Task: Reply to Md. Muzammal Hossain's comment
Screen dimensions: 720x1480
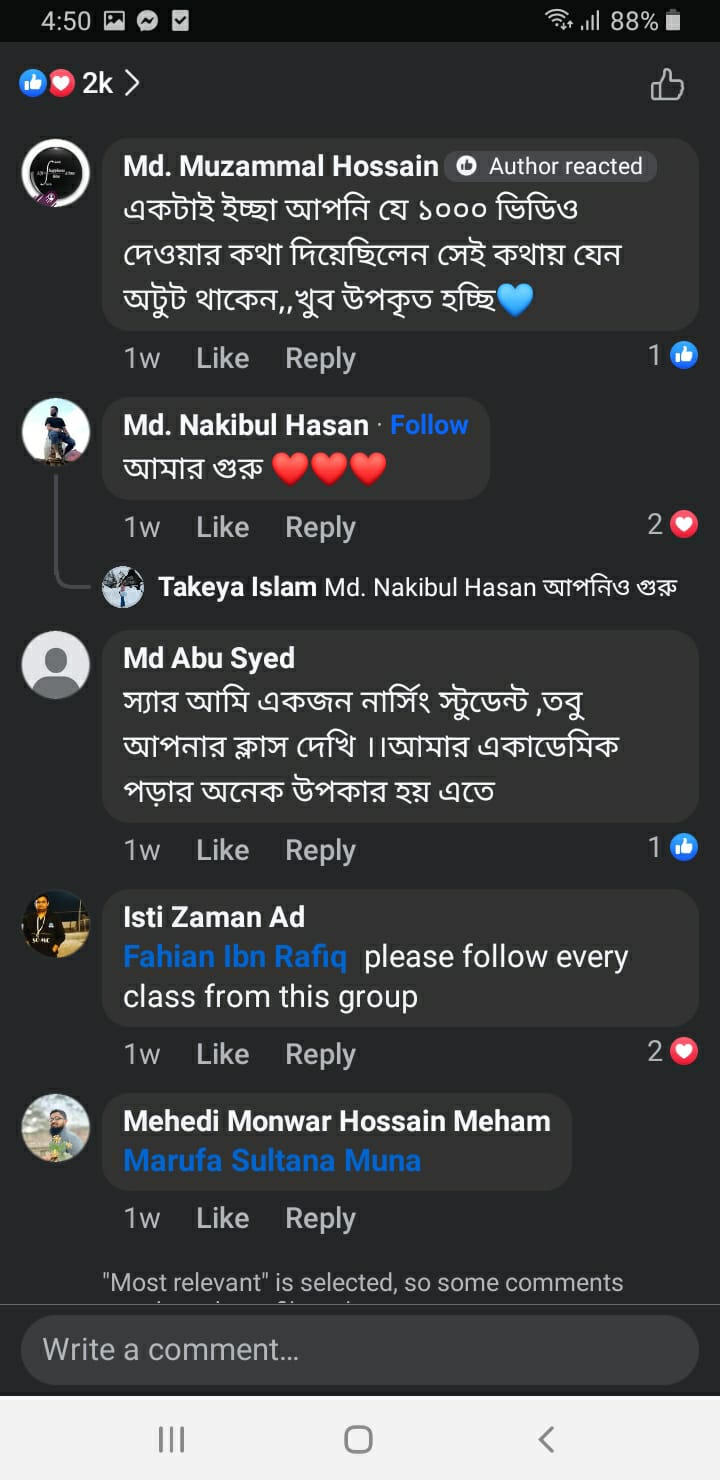Action: pyautogui.click(x=320, y=358)
